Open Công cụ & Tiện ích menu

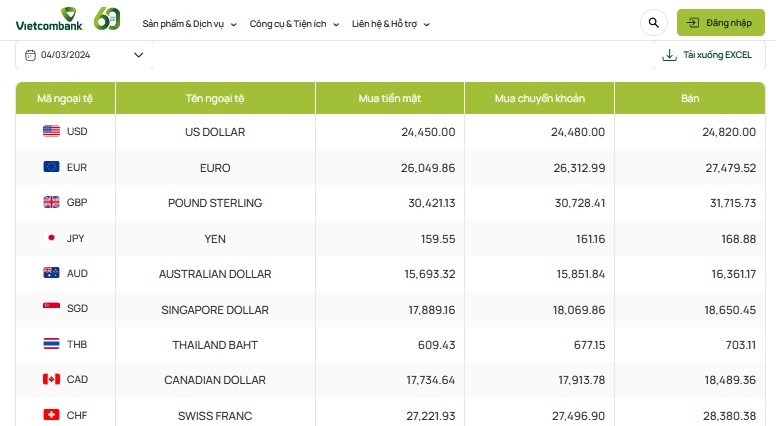pyautogui.click(x=294, y=23)
